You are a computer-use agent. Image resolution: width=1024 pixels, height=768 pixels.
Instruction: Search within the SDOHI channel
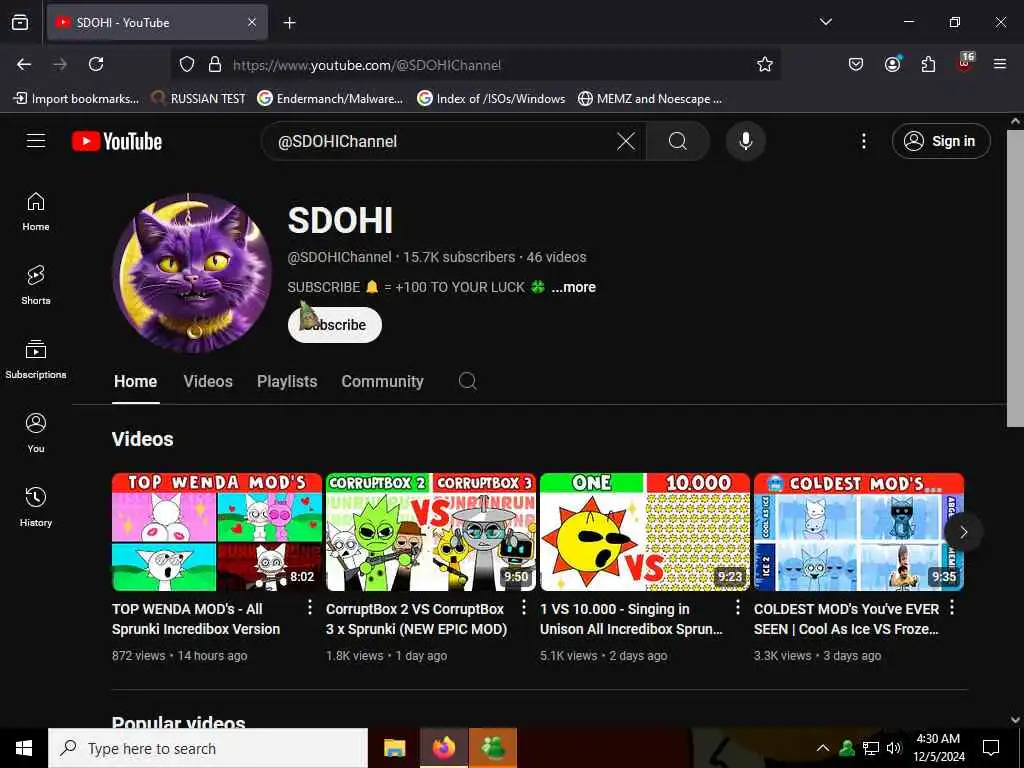(x=468, y=381)
